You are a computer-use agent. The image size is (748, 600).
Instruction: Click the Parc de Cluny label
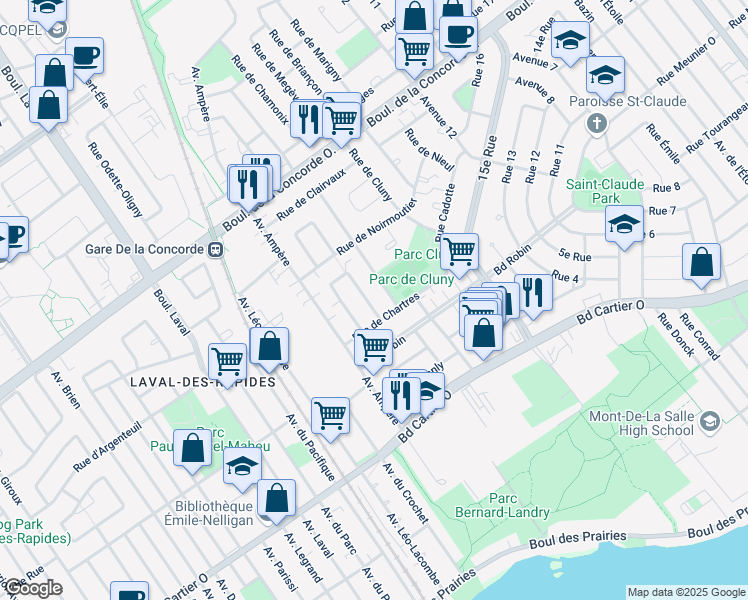point(411,279)
